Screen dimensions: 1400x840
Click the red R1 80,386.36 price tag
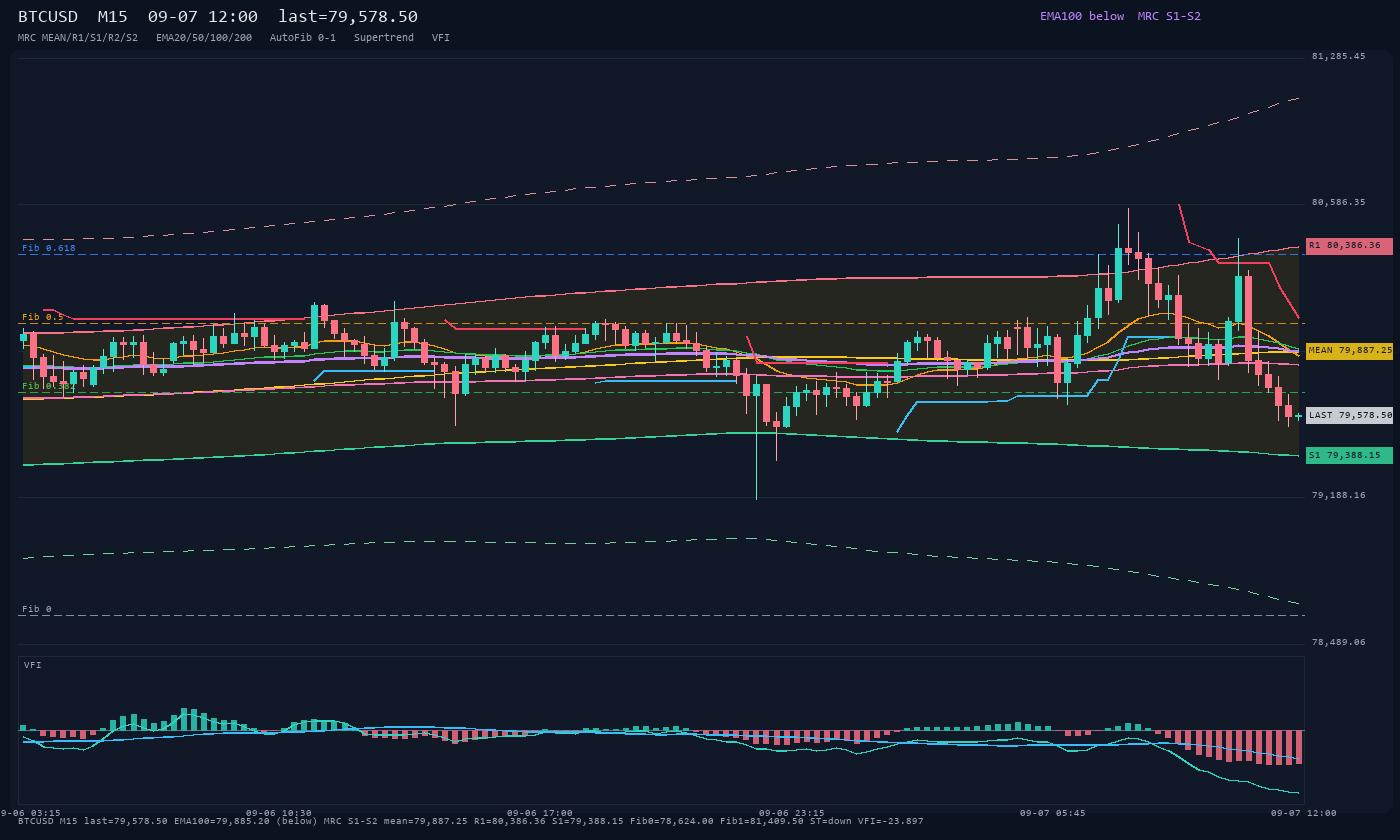pyautogui.click(x=1349, y=245)
